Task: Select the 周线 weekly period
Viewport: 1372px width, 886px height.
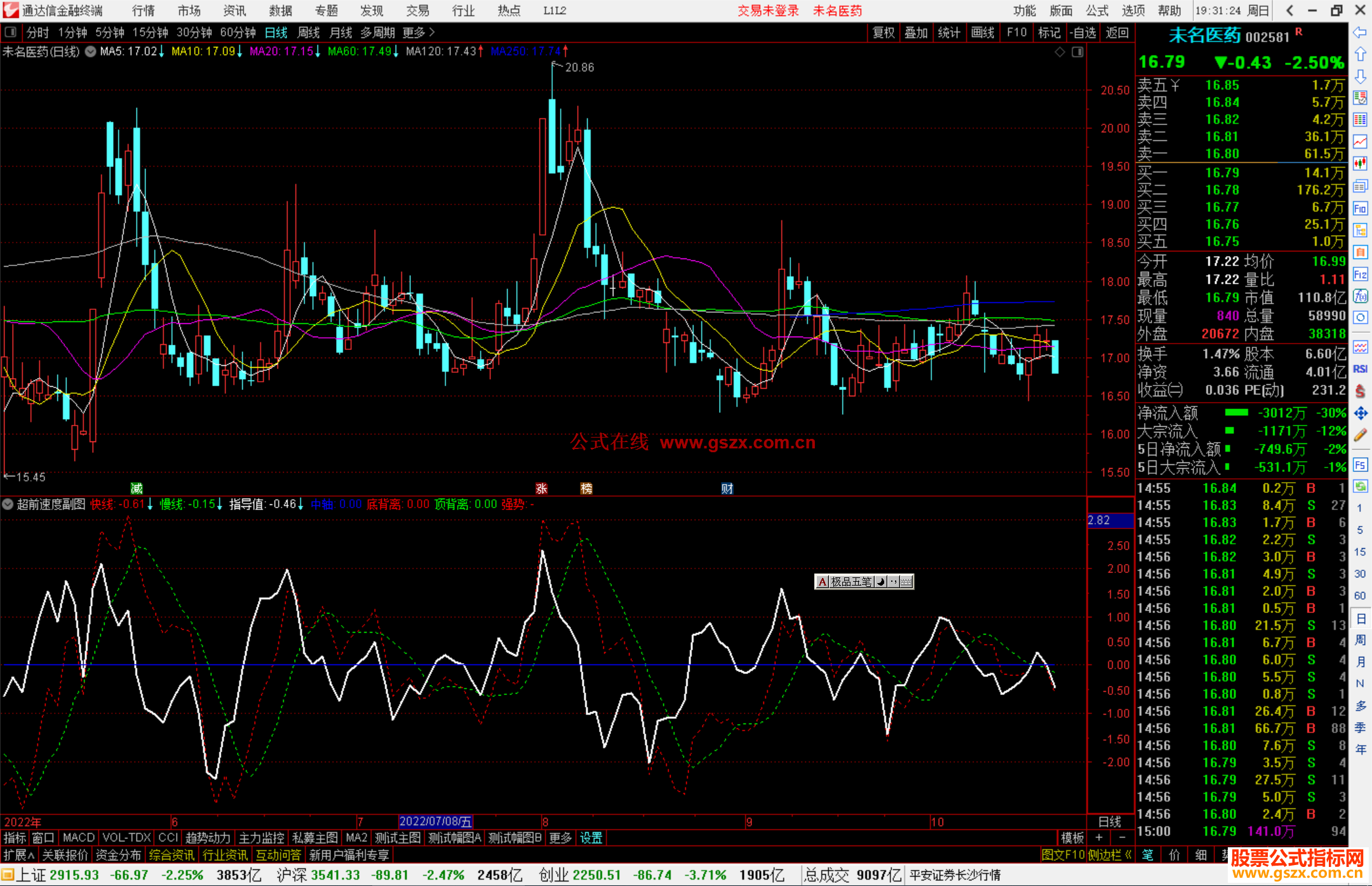Action: click(x=309, y=32)
